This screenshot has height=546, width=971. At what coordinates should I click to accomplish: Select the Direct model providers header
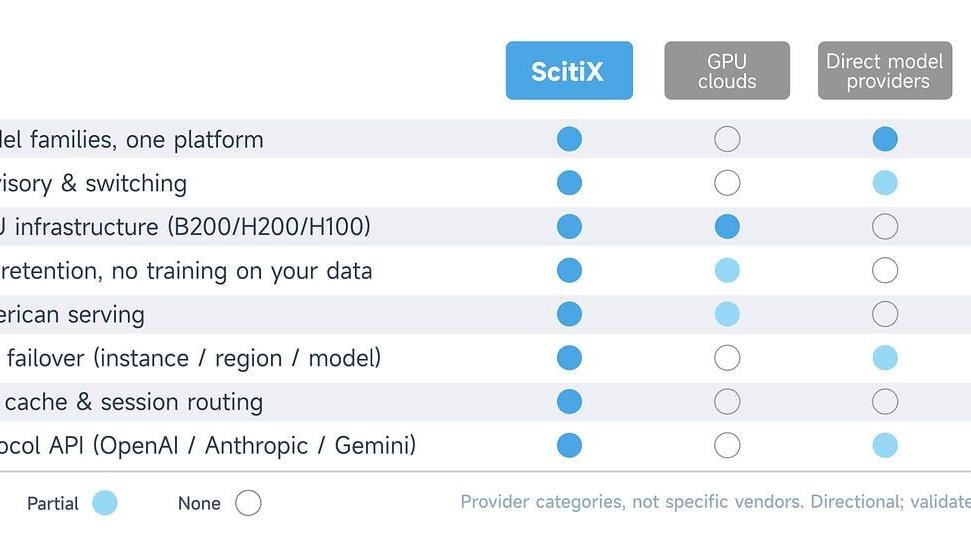click(885, 71)
